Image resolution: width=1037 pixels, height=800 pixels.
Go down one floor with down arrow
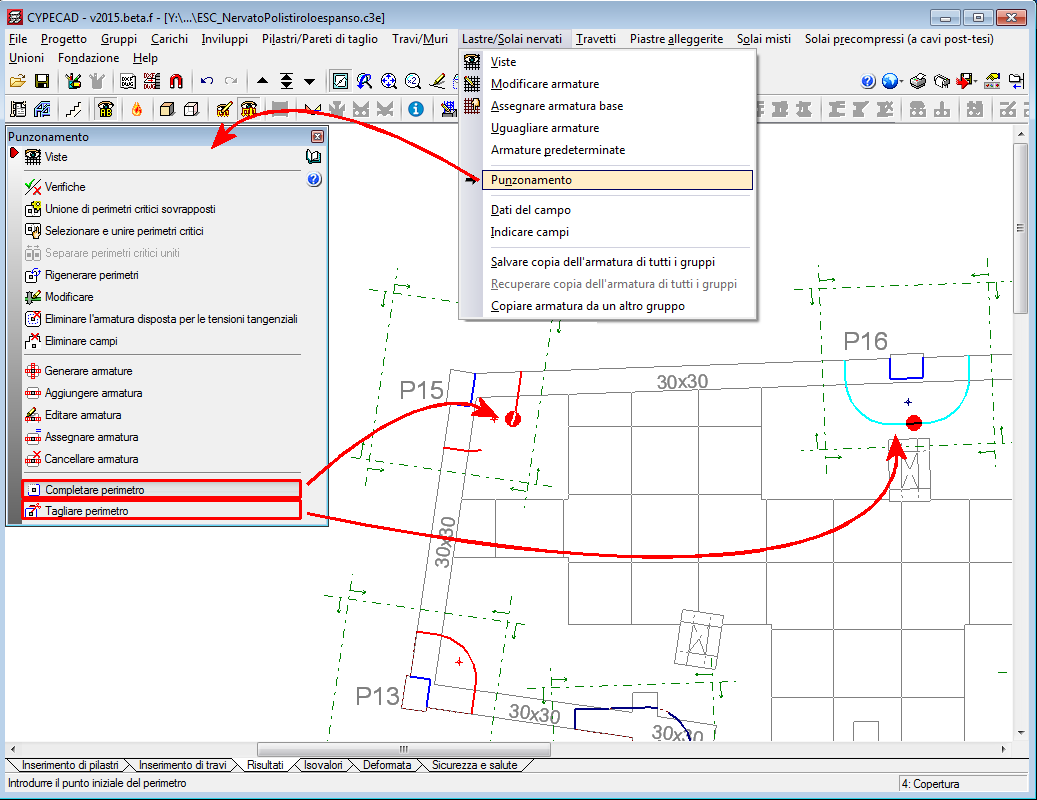coord(310,81)
